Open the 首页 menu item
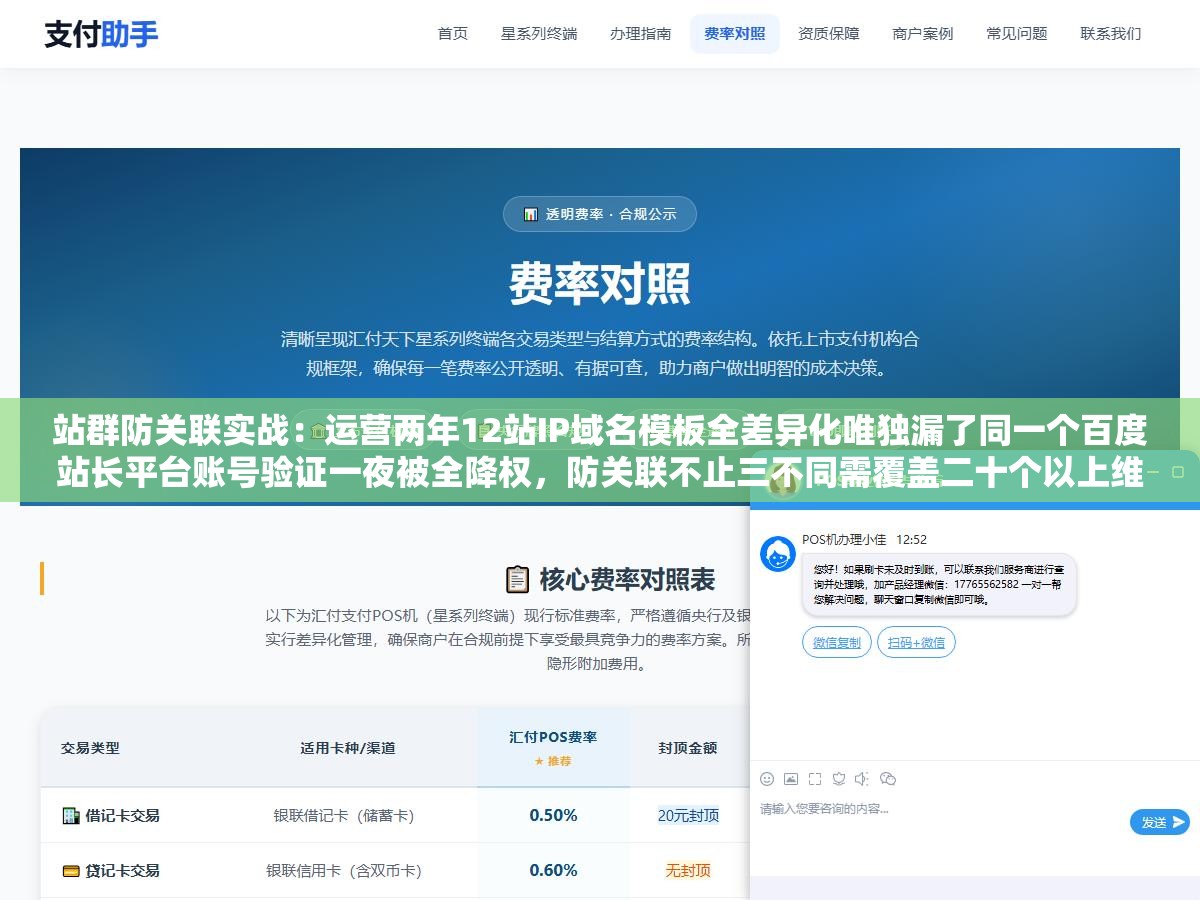This screenshot has width=1200, height=900. tap(453, 34)
